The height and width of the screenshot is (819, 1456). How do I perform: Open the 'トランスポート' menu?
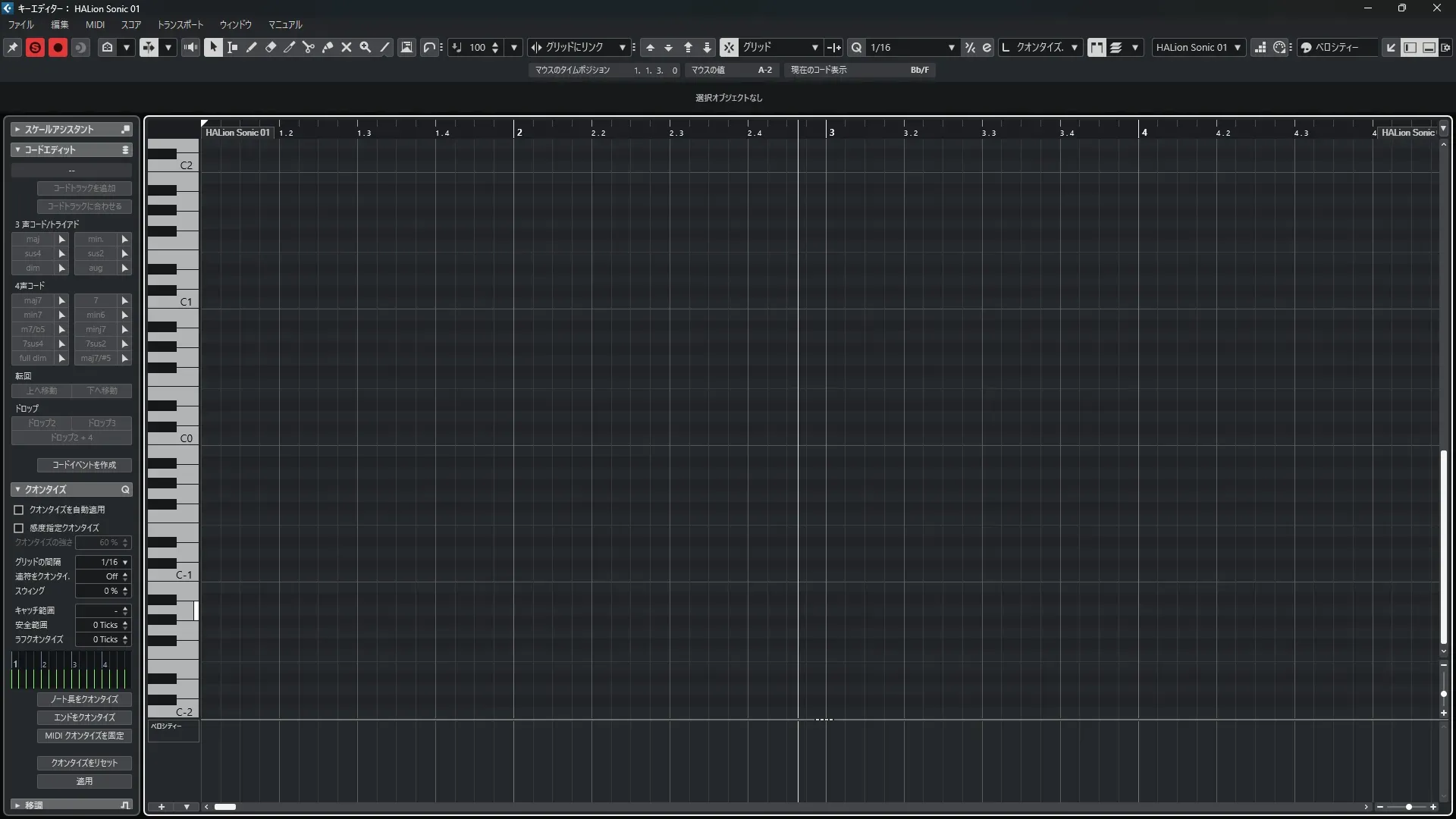(x=180, y=24)
